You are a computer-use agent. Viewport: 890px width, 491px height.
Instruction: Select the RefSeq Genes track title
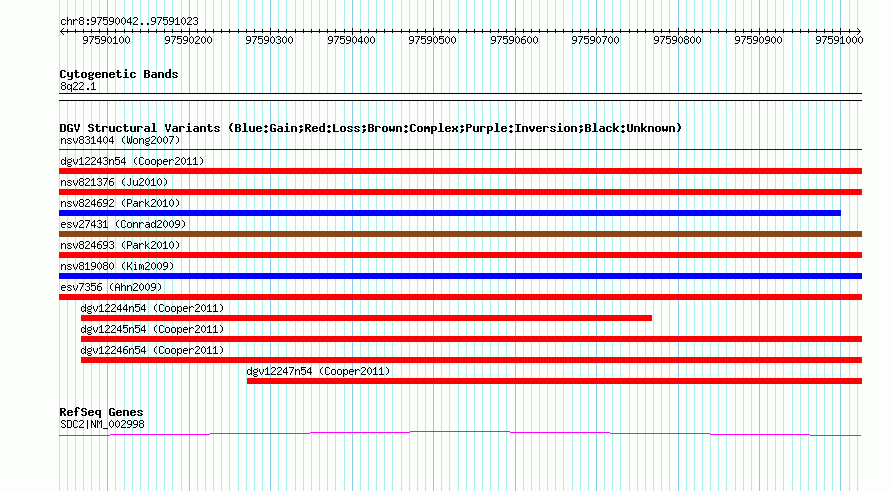pos(102,412)
